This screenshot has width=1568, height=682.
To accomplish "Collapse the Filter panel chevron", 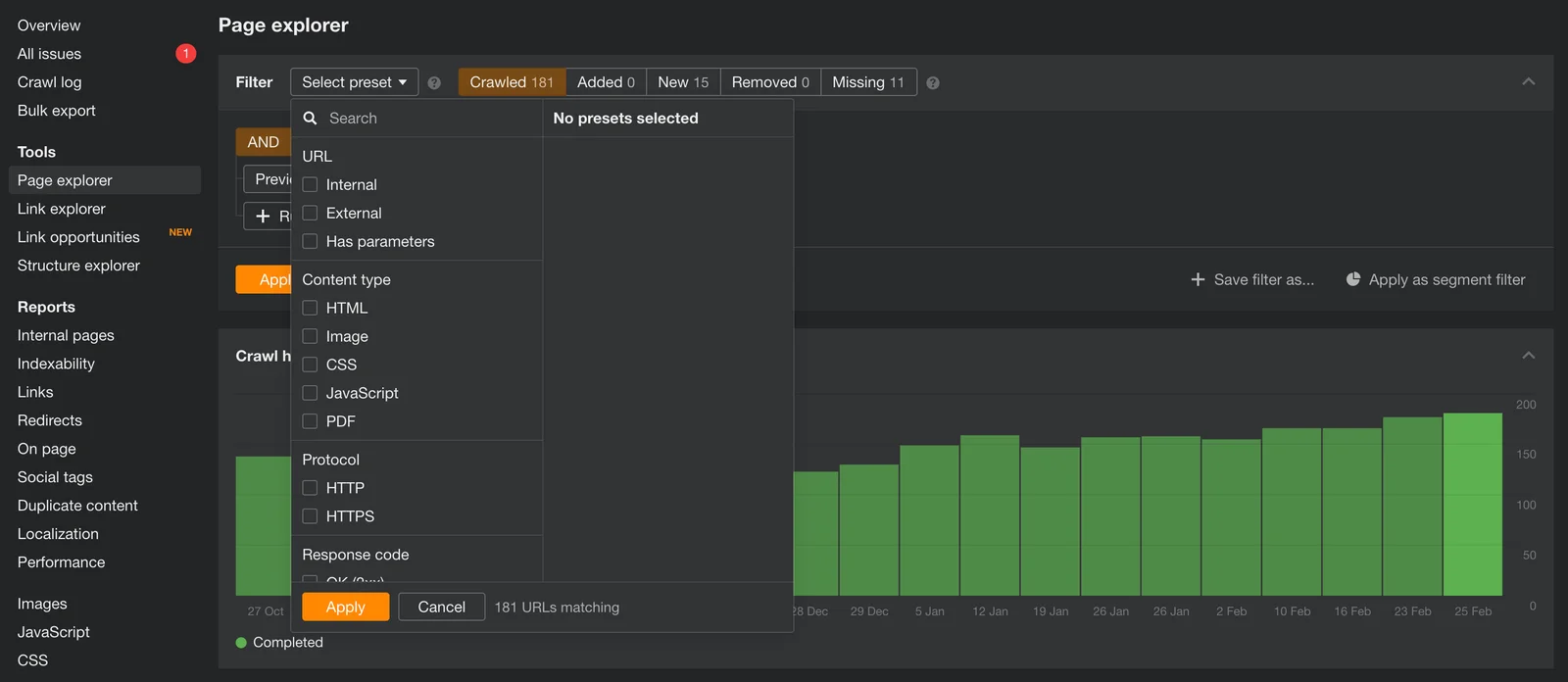I will [1529, 82].
